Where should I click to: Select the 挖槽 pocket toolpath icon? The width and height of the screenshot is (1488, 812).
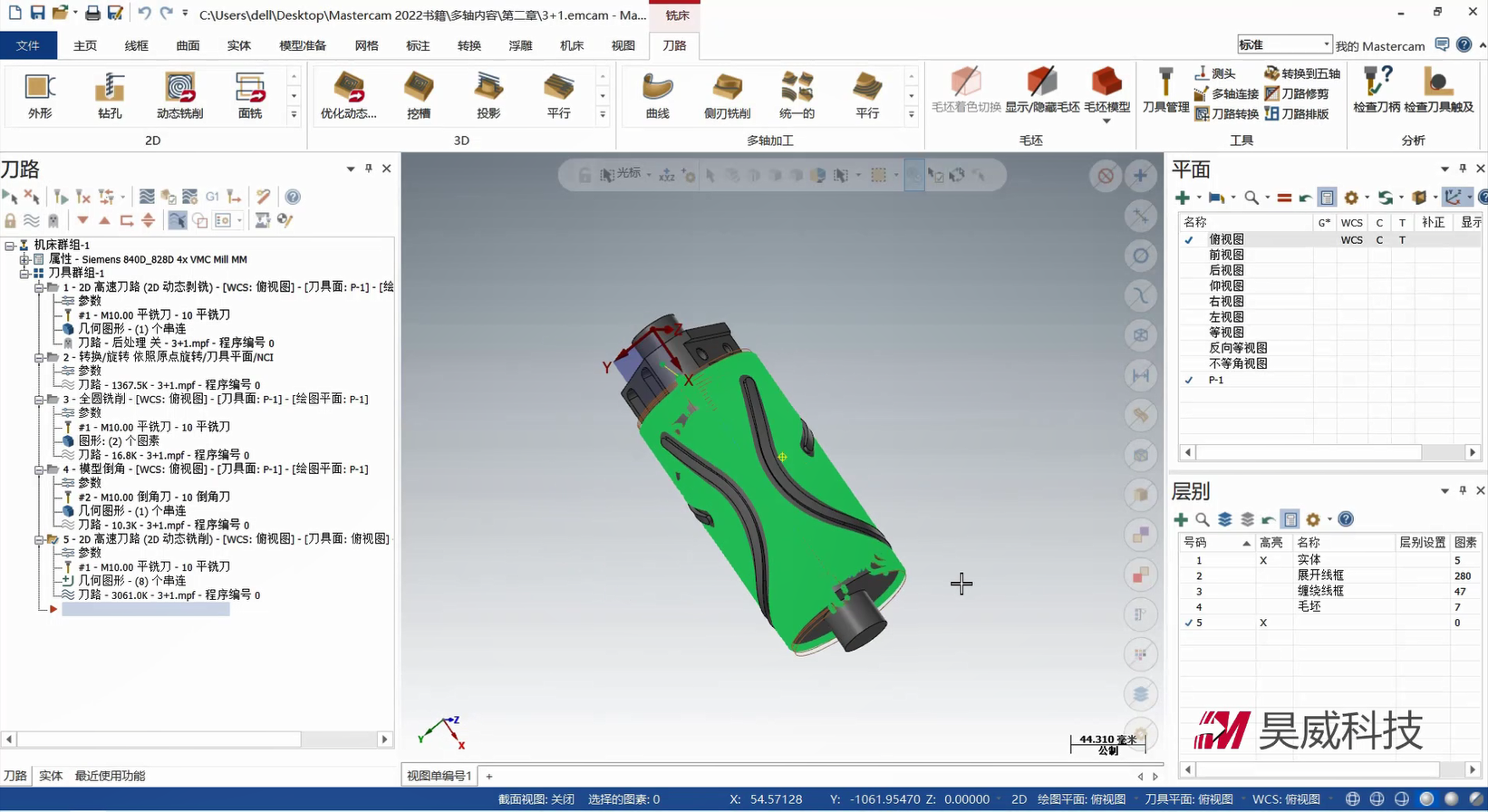coord(419,95)
